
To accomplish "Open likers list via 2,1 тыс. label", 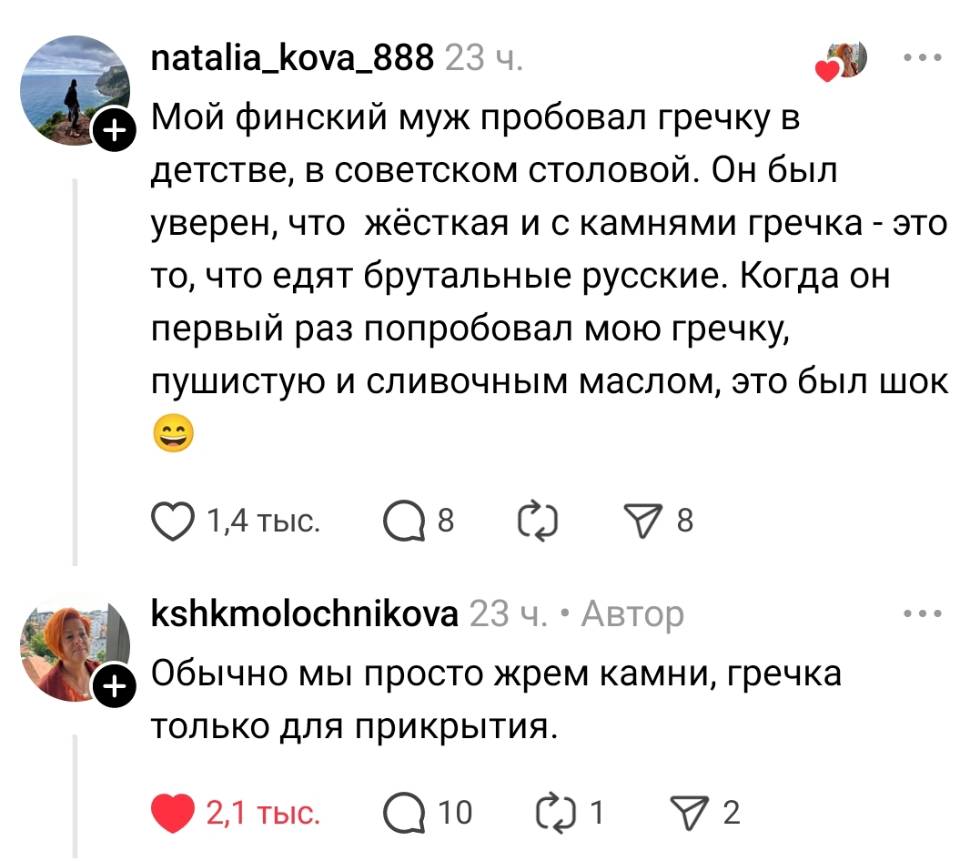I will [x=263, y=809].
